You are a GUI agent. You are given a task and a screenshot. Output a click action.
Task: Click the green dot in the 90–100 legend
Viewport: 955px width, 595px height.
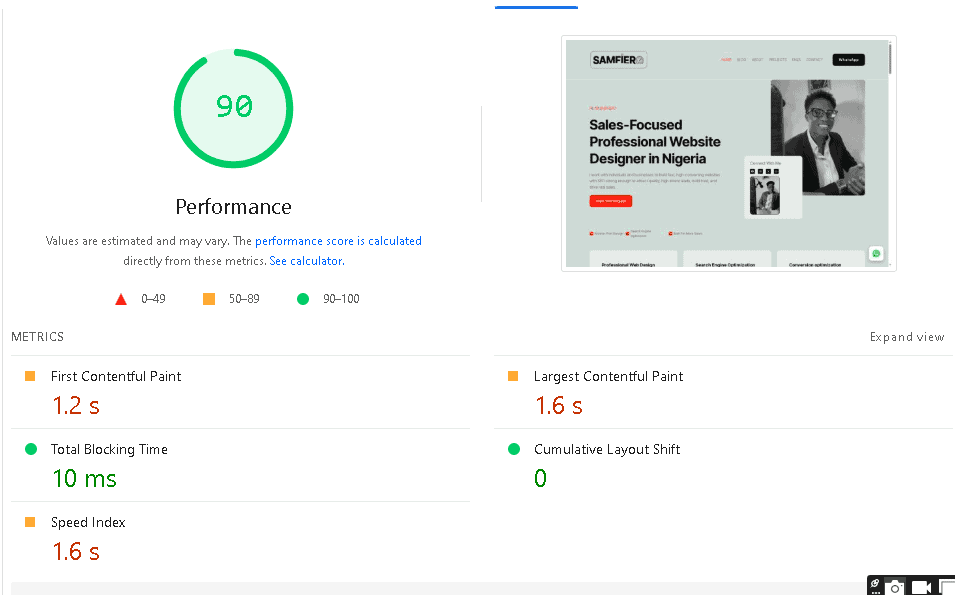tap(303, 298)
